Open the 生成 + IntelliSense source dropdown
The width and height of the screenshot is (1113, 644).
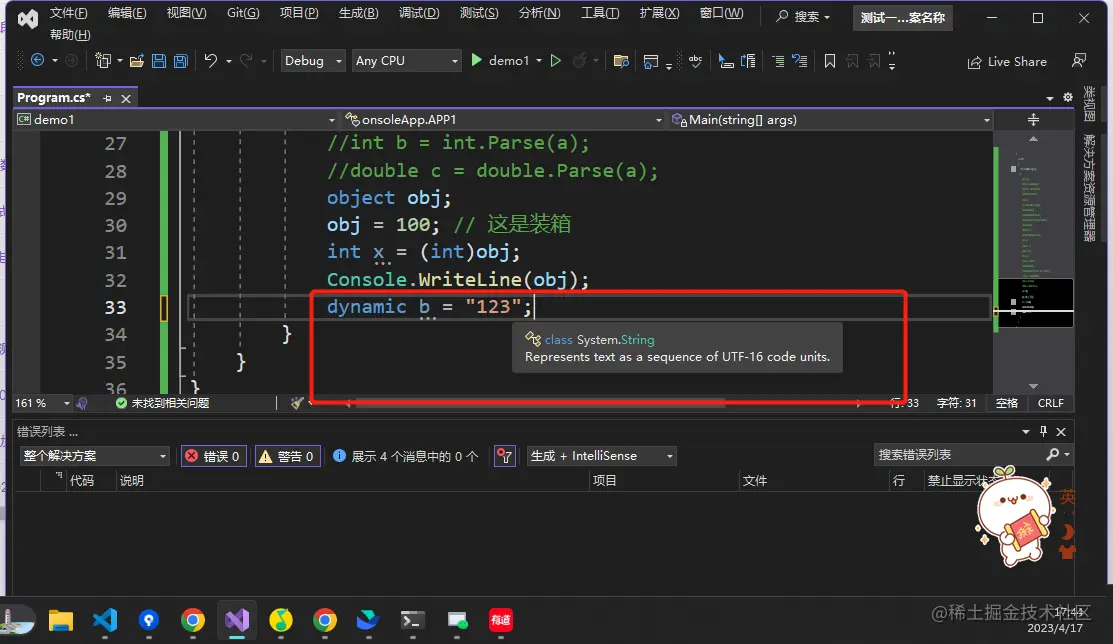601,456
